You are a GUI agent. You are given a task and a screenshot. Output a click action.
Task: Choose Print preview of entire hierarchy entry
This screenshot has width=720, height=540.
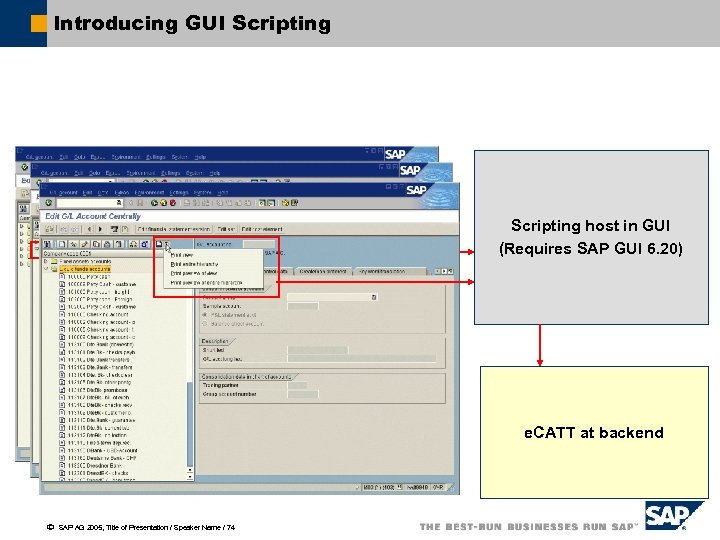(206, 283)
